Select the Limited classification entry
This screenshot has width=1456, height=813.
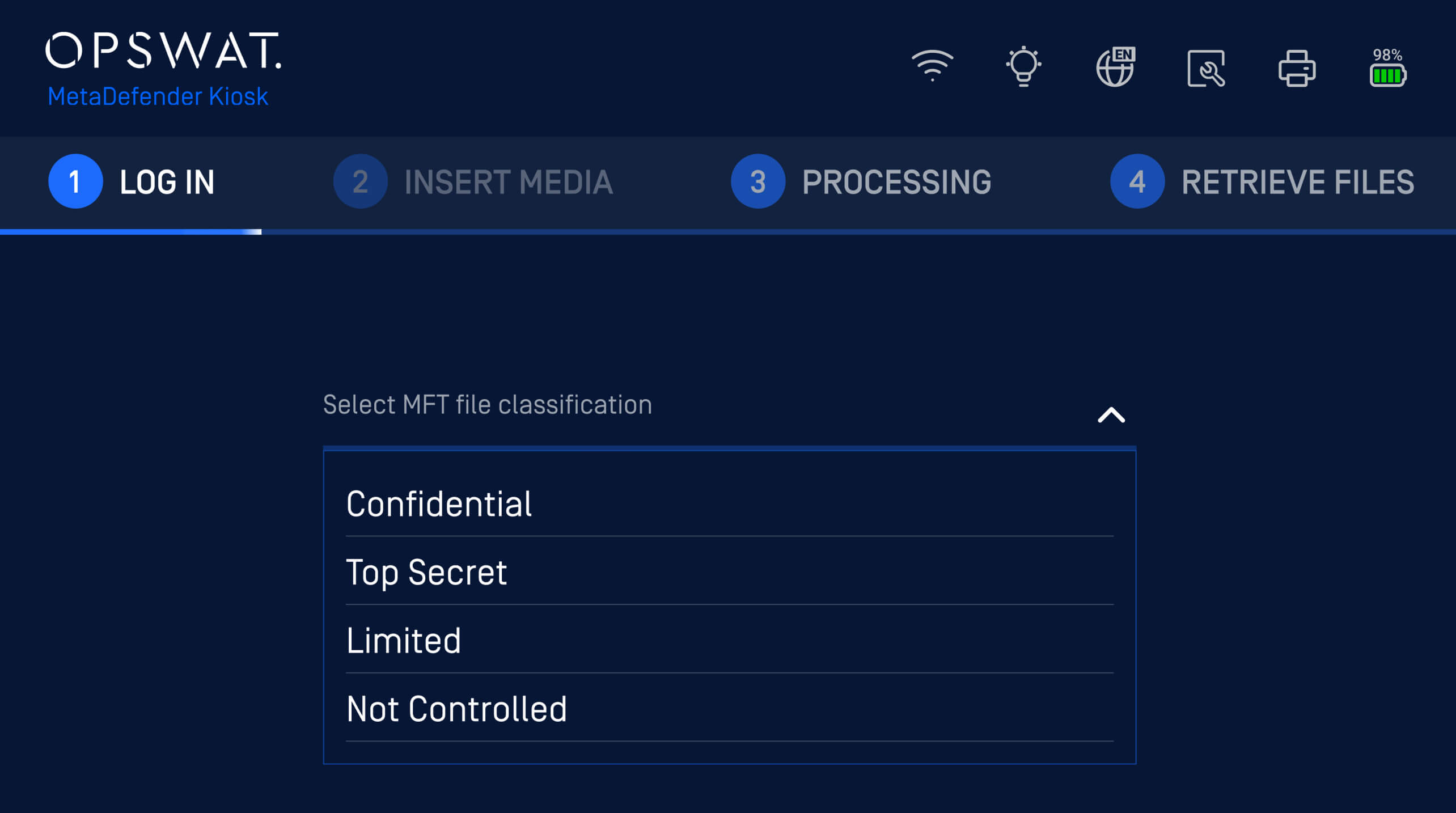coord(404,640)
